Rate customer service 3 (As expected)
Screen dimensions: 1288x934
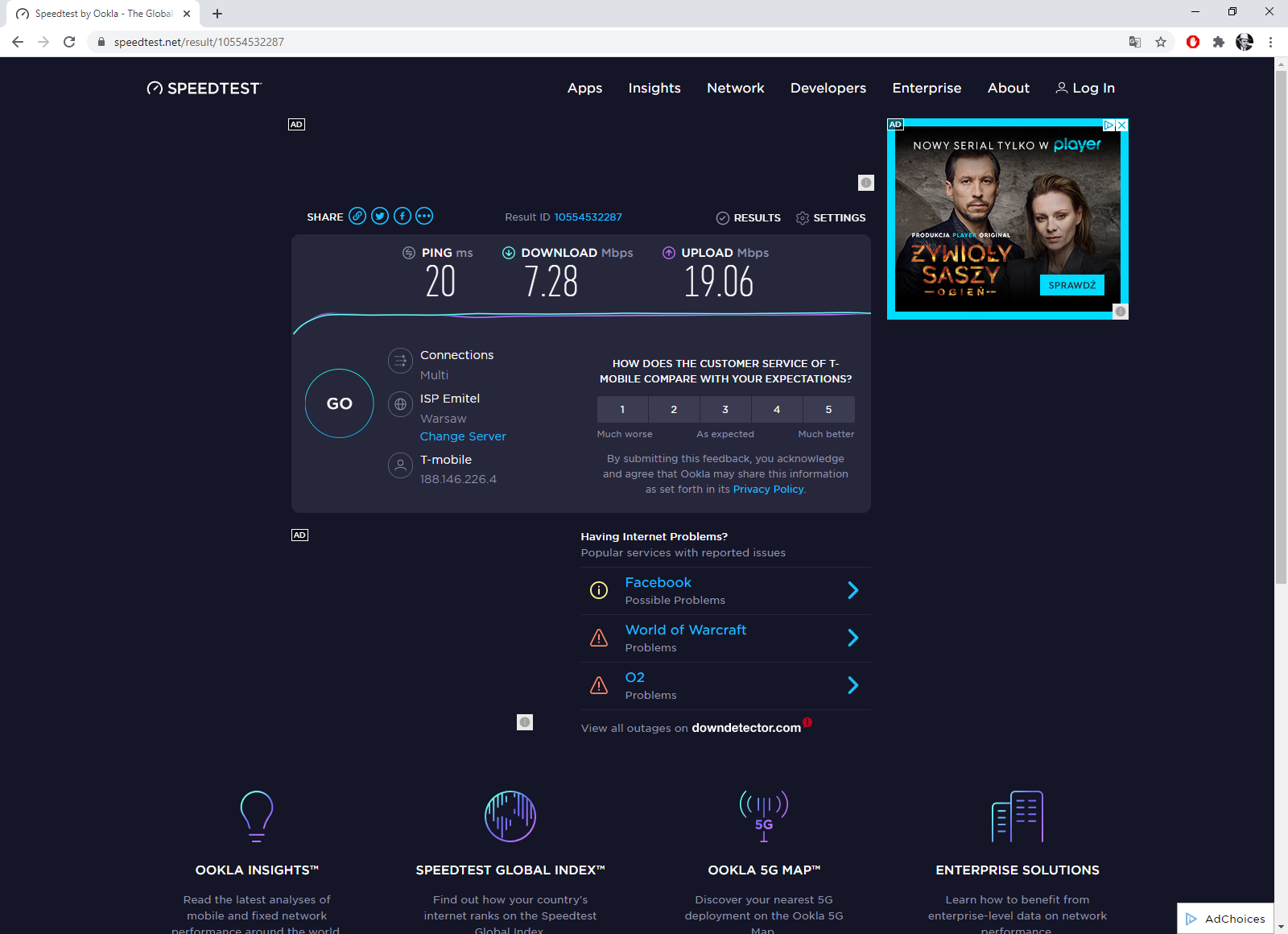pos(725,410)
